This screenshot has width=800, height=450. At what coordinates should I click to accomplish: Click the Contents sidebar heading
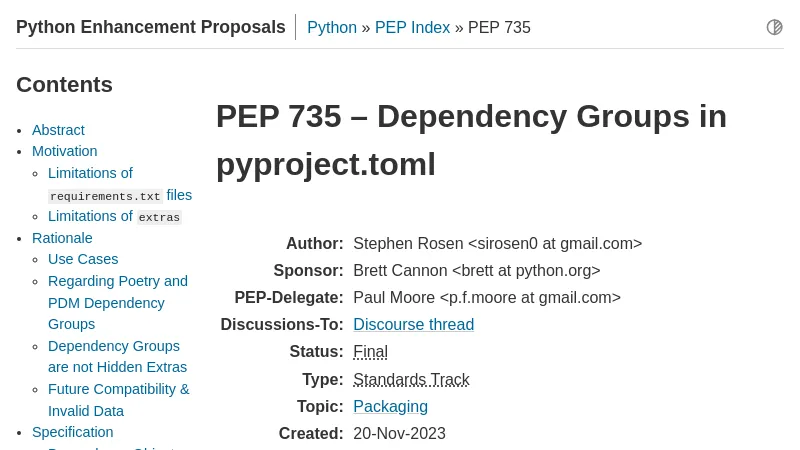coord(64,85)
